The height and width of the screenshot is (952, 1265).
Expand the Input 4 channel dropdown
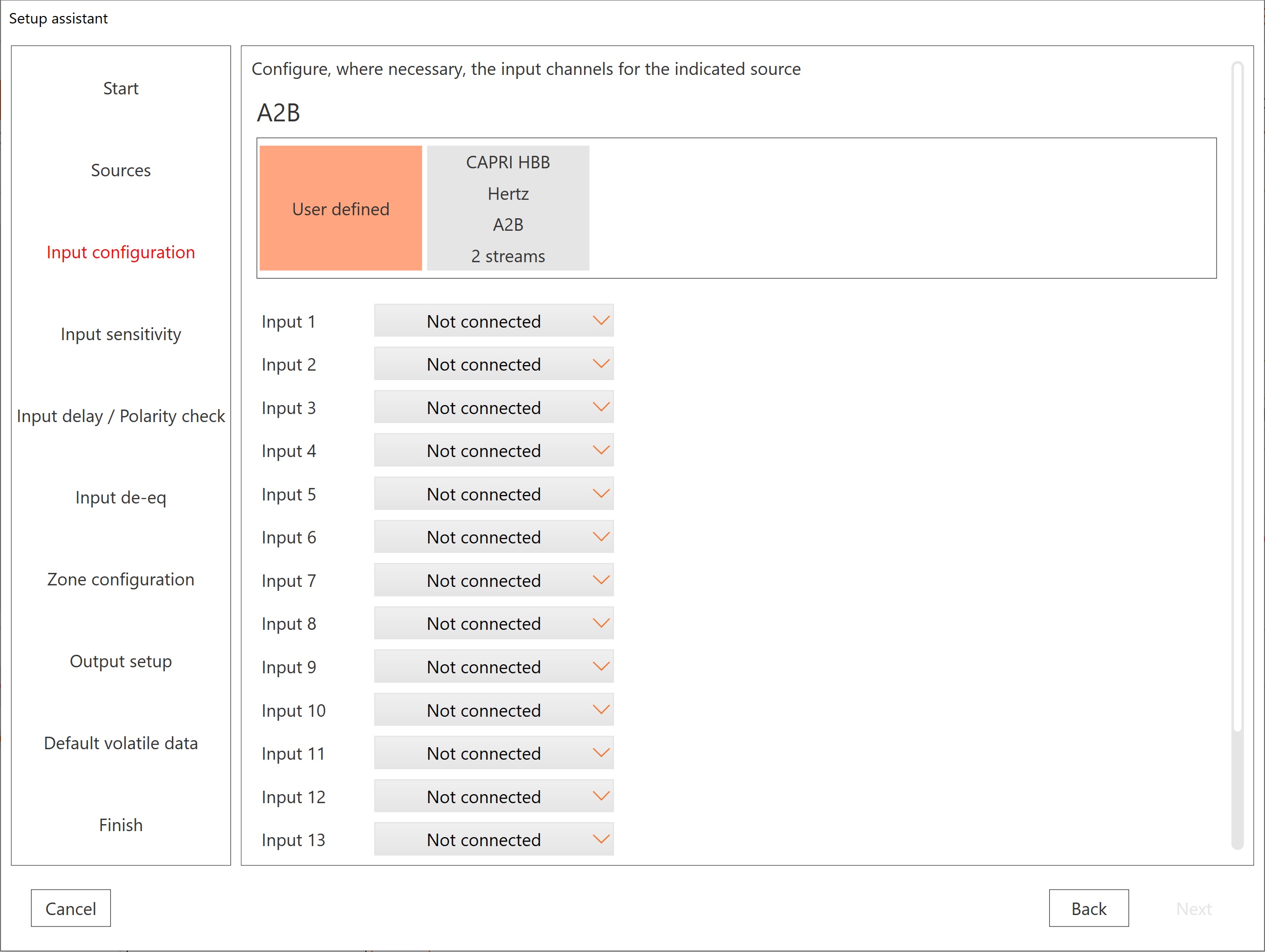tap(494, 451)
